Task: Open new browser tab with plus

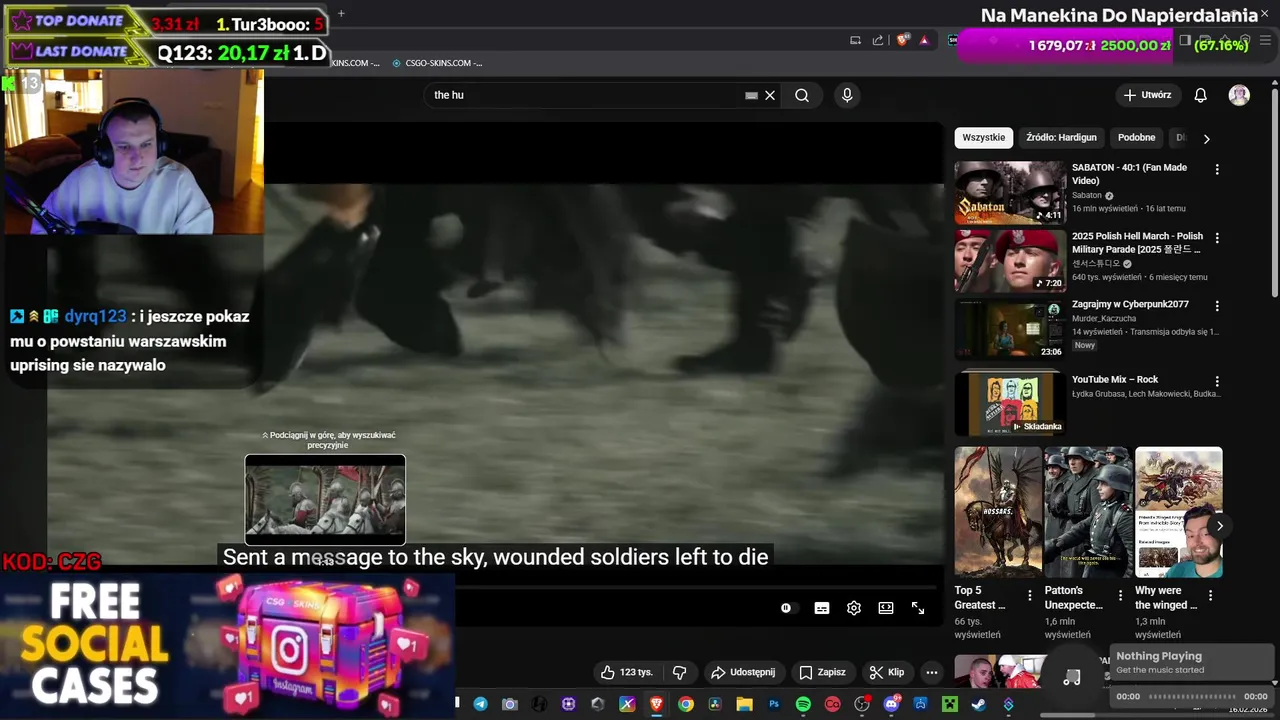Action: tap(341, 14)
